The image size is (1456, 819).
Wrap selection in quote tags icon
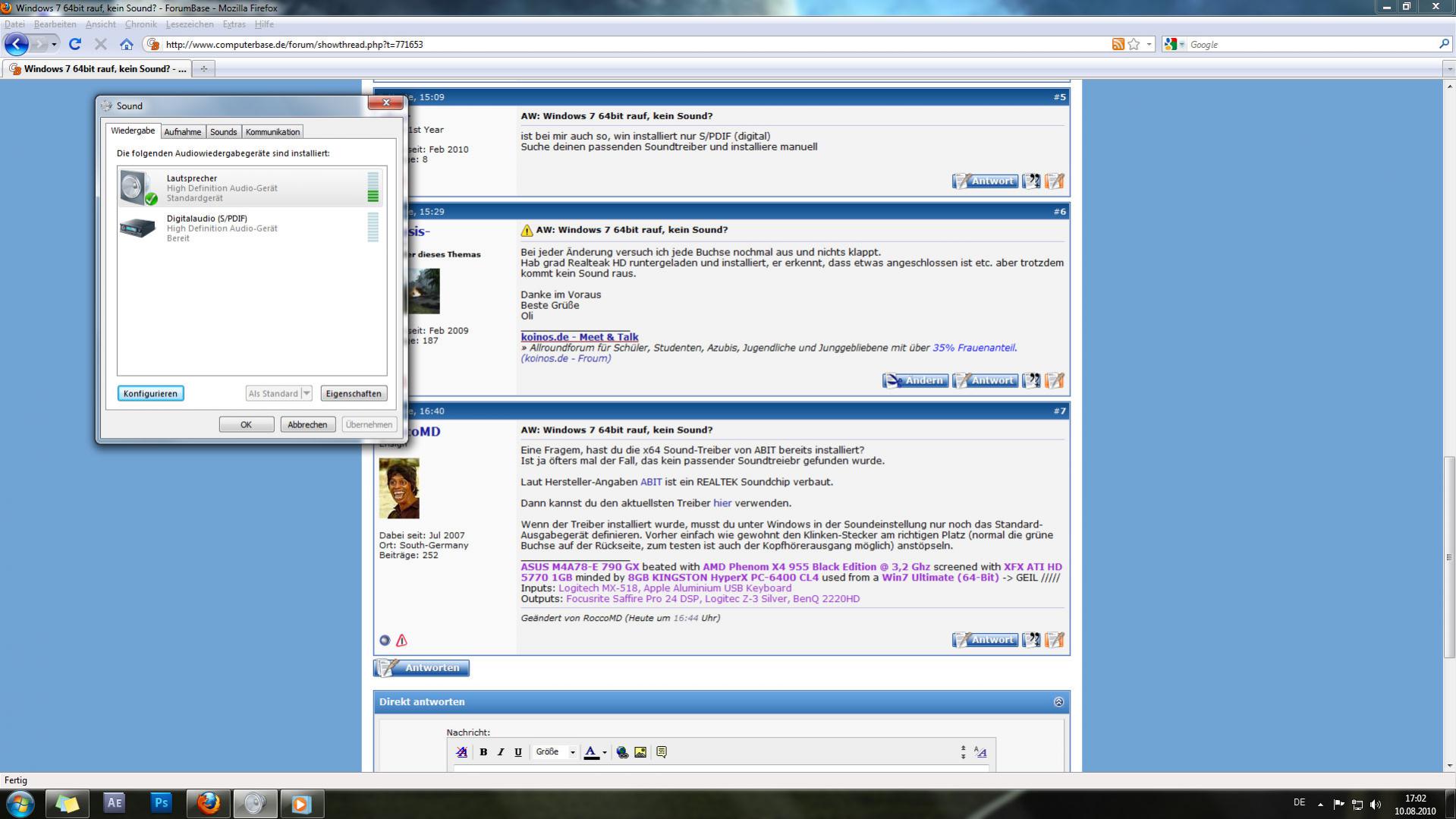[662, 752]
